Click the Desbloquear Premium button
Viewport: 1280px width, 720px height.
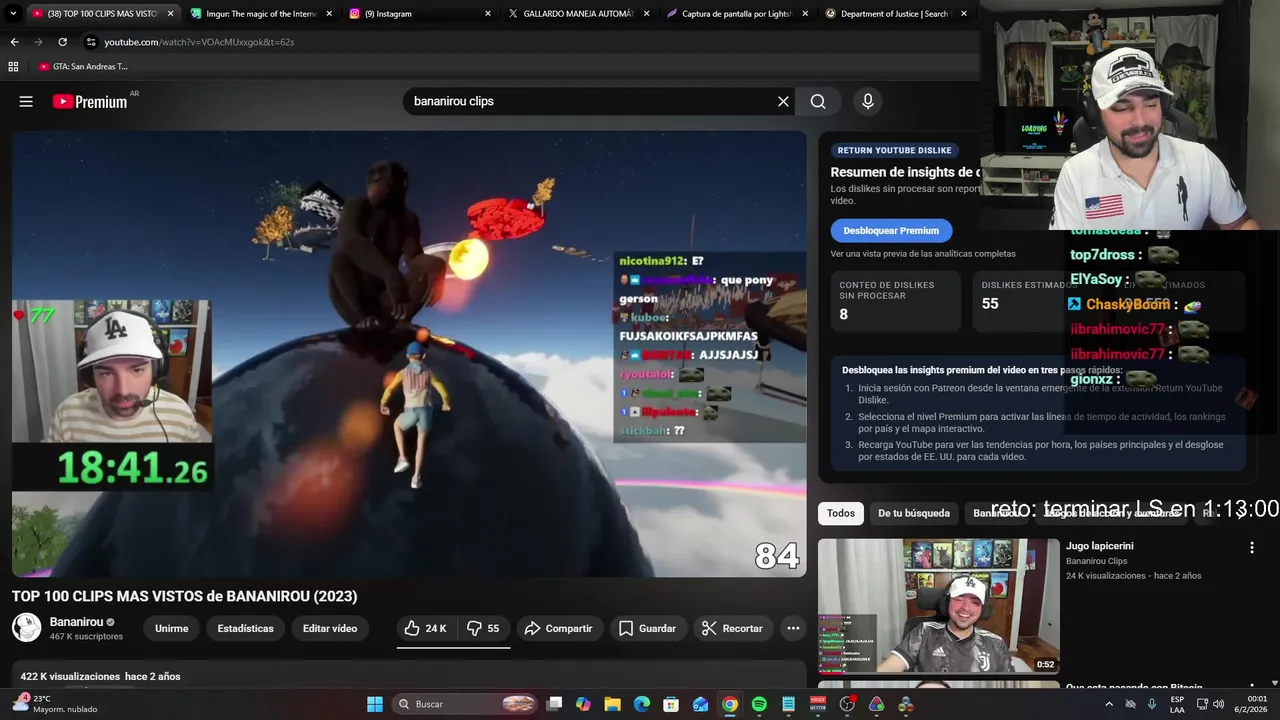(891, 230)
